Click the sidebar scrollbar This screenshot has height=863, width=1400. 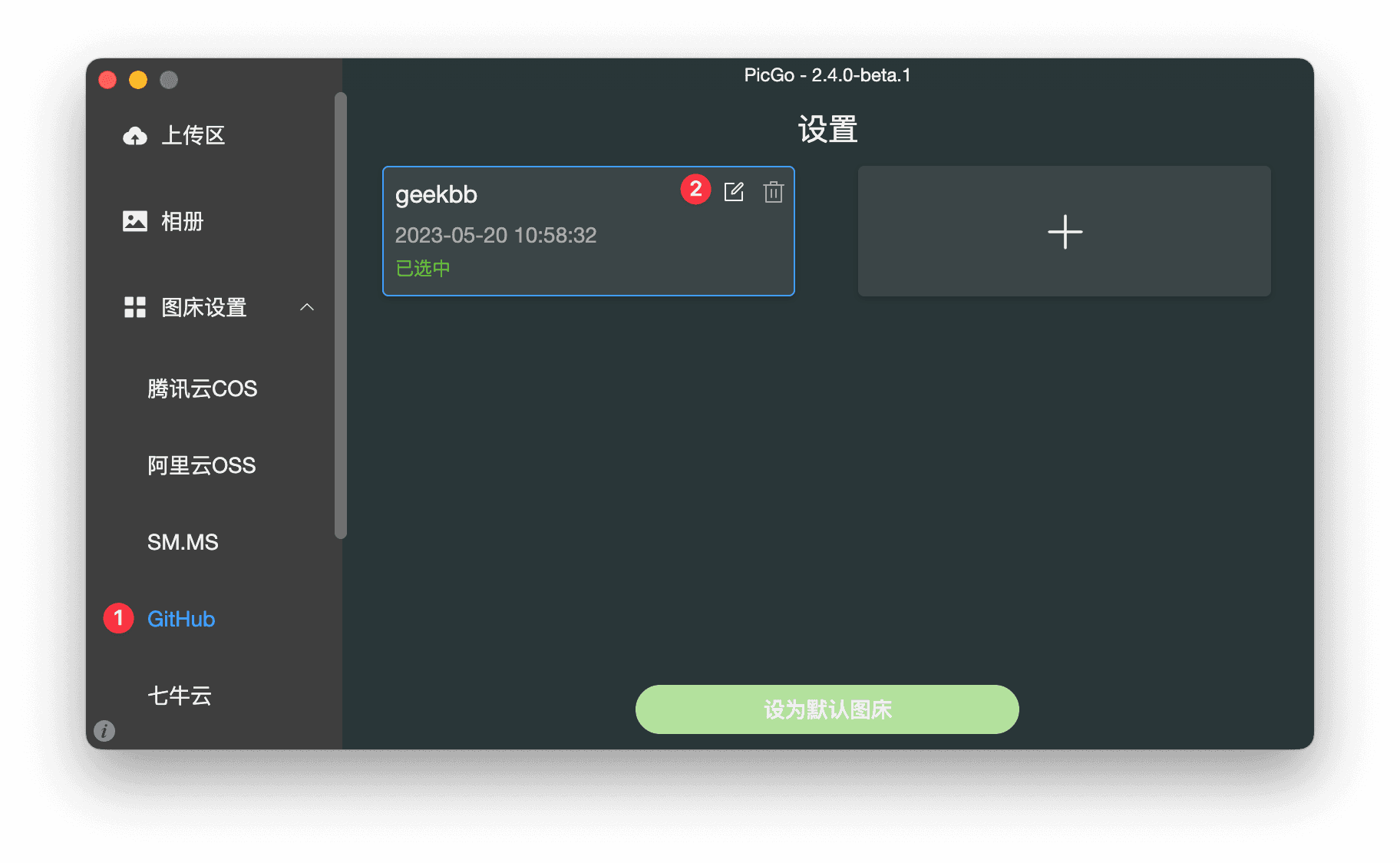pyautogui.click(x=338, y=315)
